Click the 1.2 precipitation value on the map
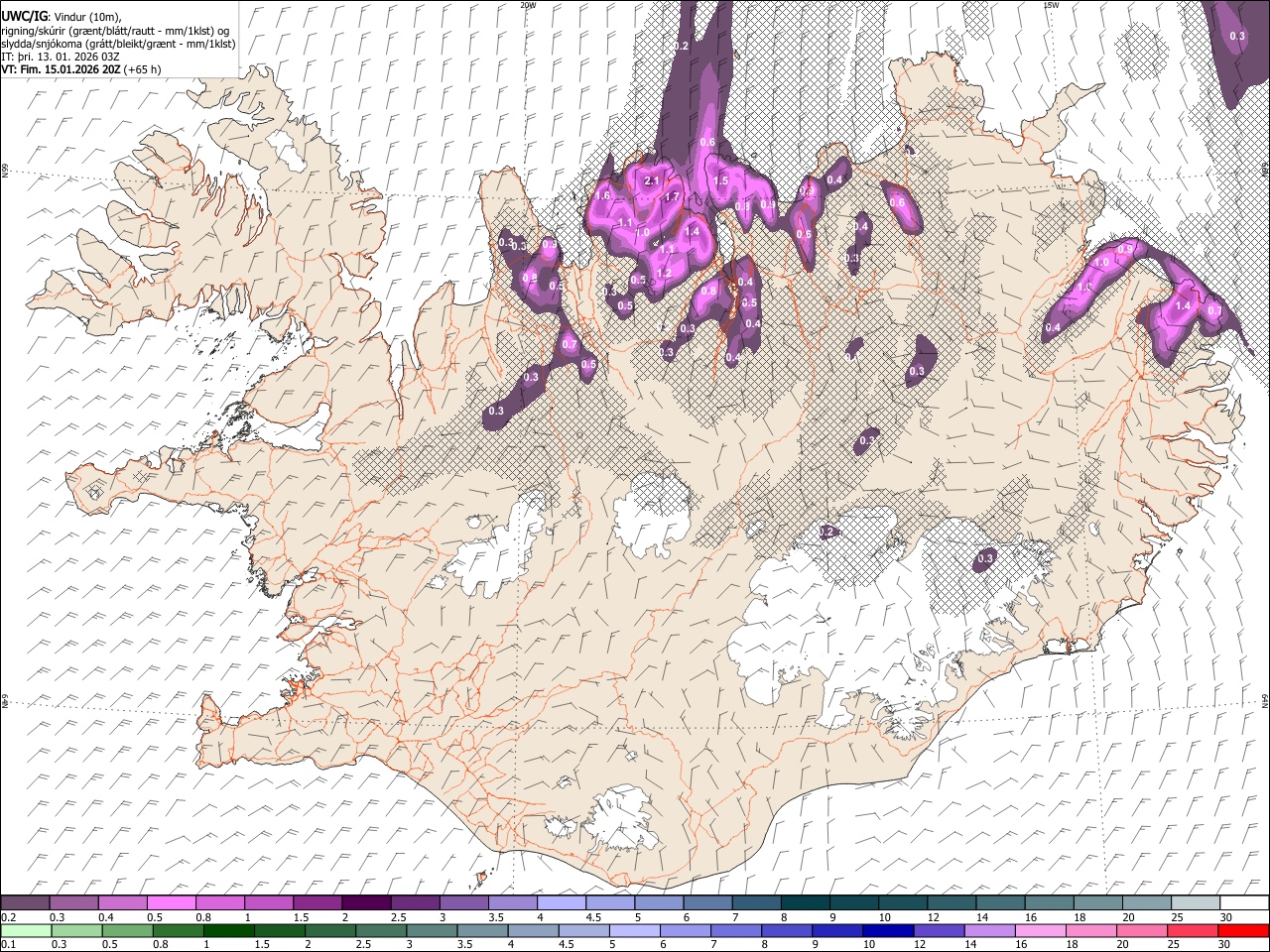The height and width of the screenshot is (952, 1270). [x=665, y=273]
